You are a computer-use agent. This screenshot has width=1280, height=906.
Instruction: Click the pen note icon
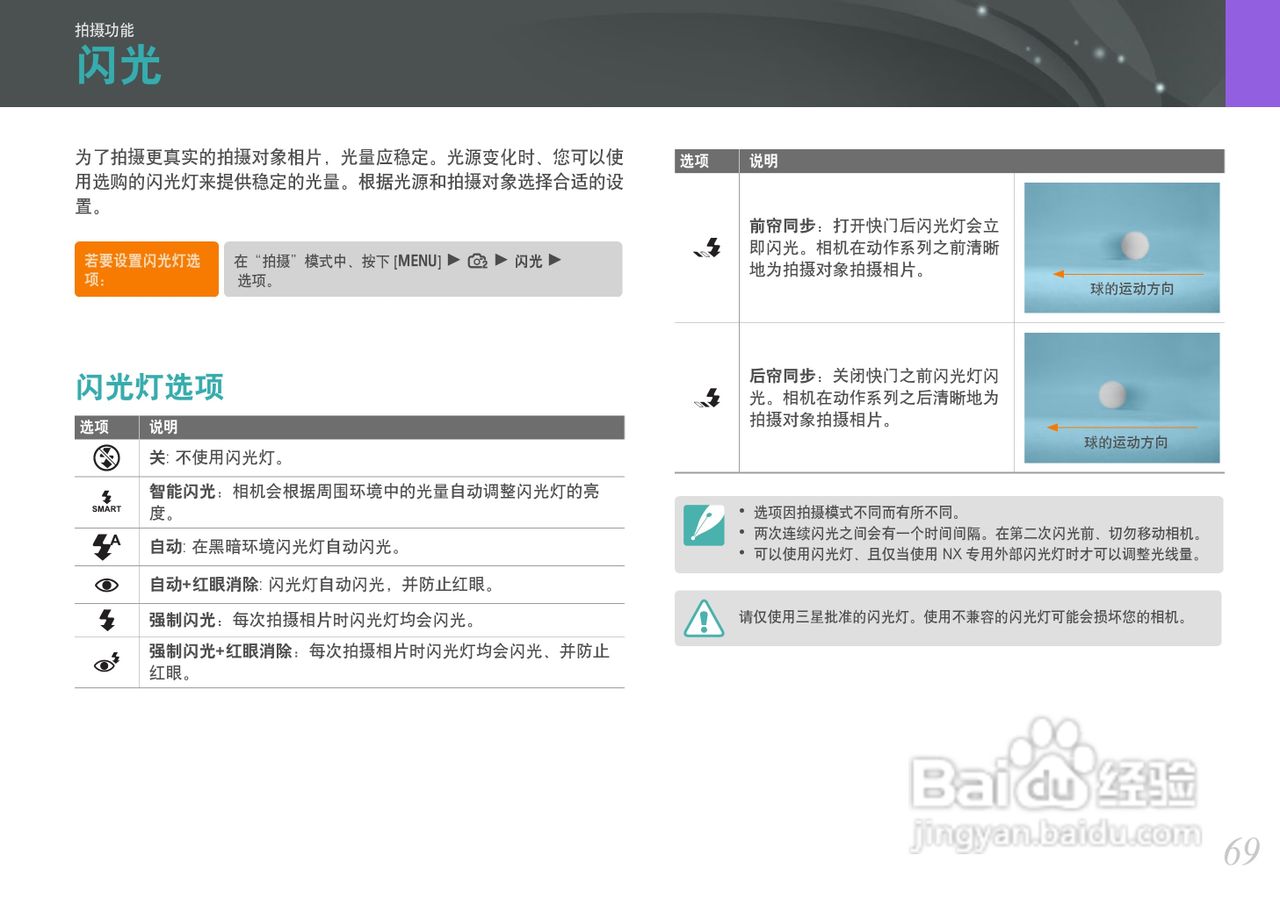coord(704,525)
